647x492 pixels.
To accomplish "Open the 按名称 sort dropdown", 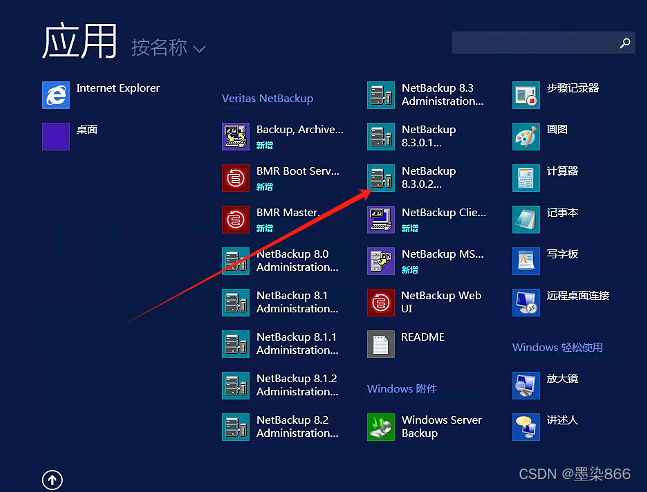I will (168, 47).
